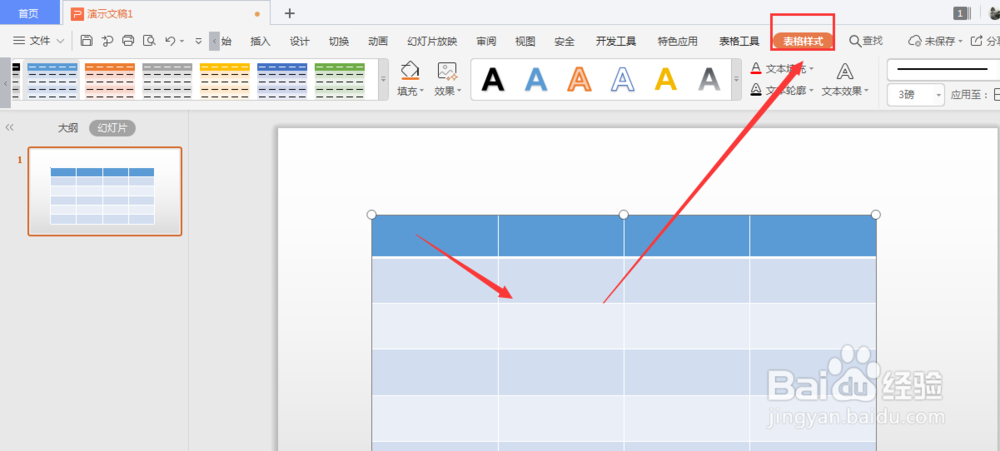Switch to the 设计 tab
This screenshot has height=451, width=1000.
pos(299,41)
